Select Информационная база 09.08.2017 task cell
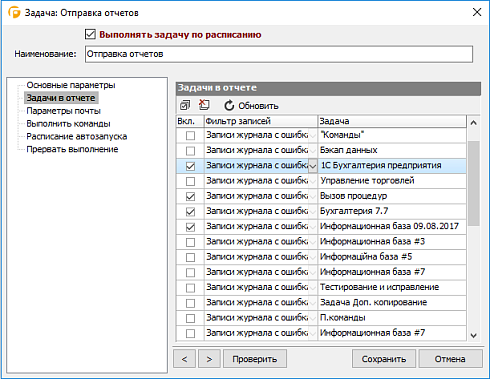The height and width of the screenshot is (379, 490). 392,227
